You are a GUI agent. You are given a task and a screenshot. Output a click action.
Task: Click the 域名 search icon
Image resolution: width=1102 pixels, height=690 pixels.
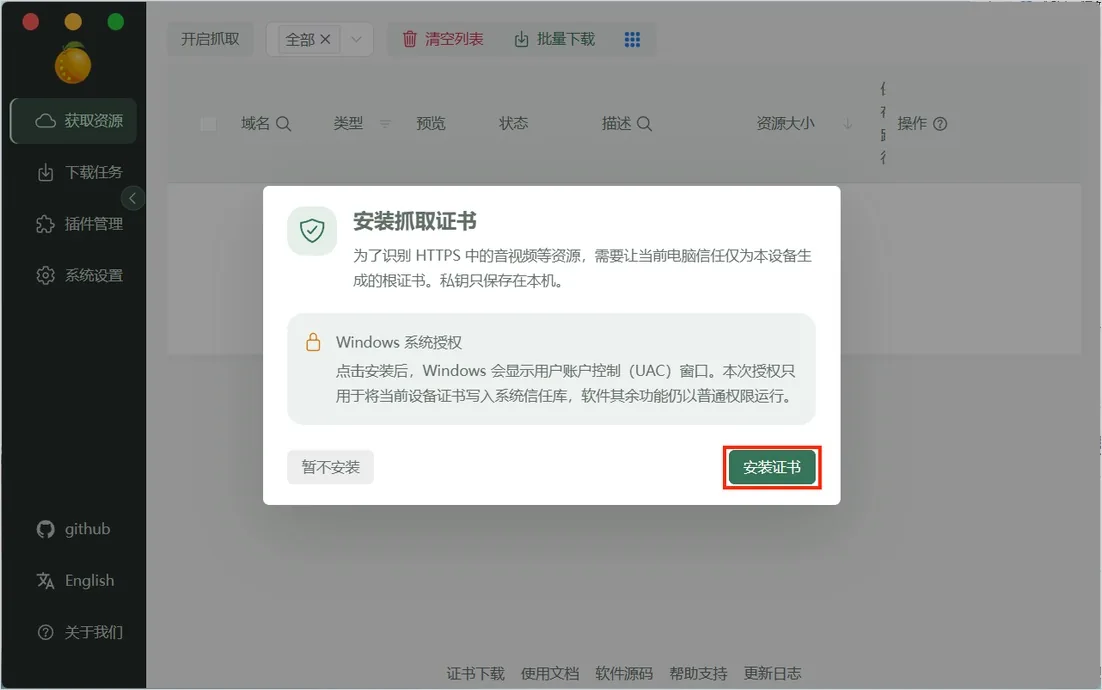coord(283,124)
